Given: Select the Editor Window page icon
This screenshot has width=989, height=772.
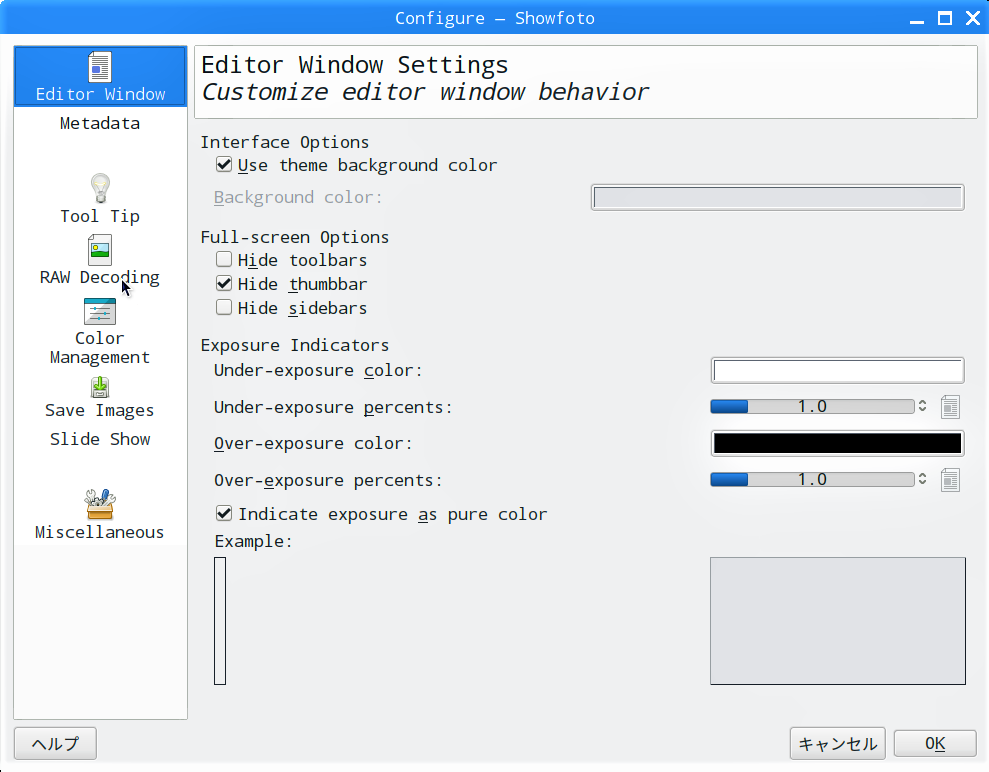Looking at the screenshot, I should click(100, 67).
